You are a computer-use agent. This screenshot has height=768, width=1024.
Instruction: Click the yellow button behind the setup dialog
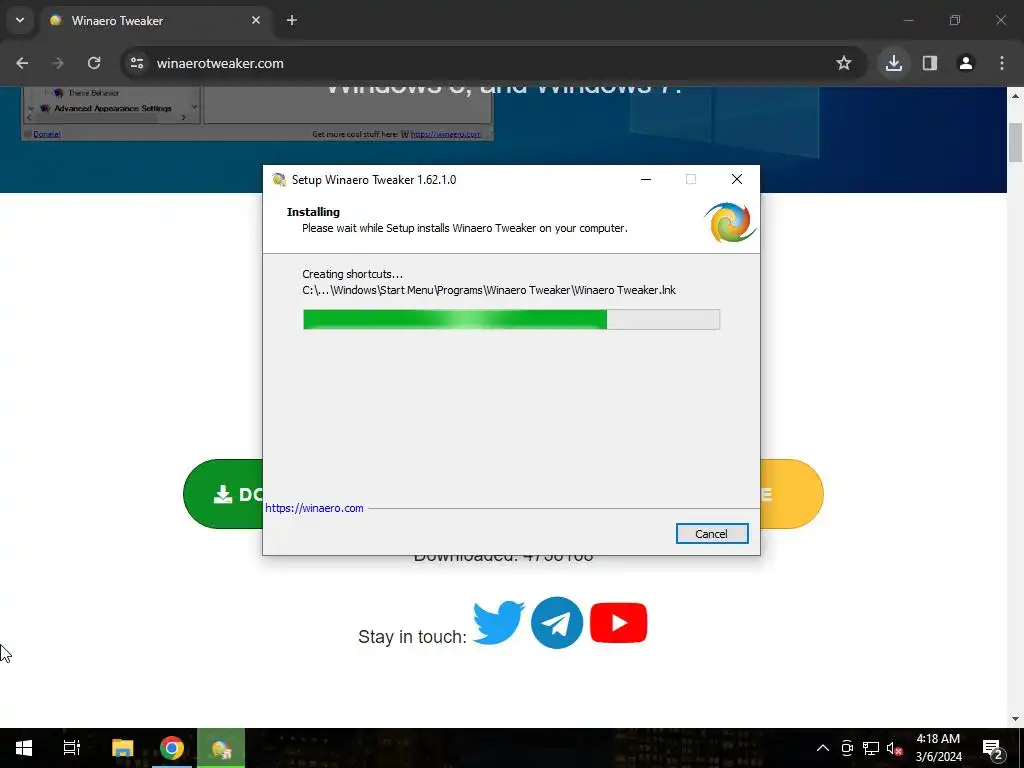792,494
